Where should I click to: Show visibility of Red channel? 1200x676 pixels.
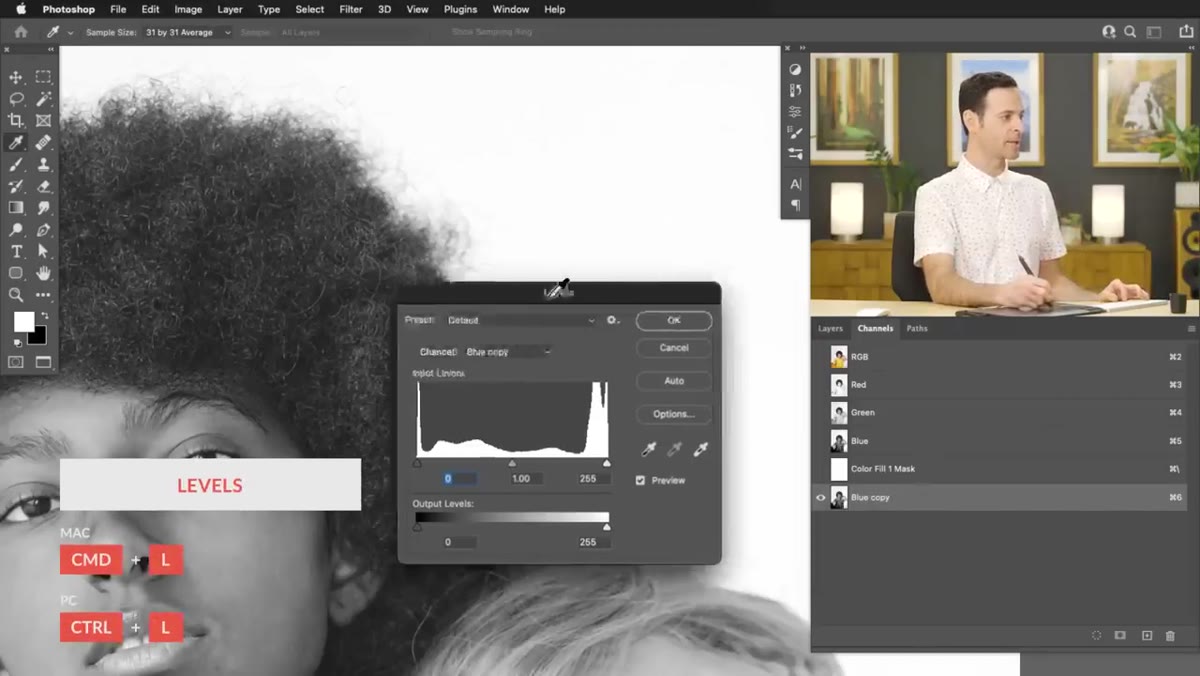[x=821, y=385]
